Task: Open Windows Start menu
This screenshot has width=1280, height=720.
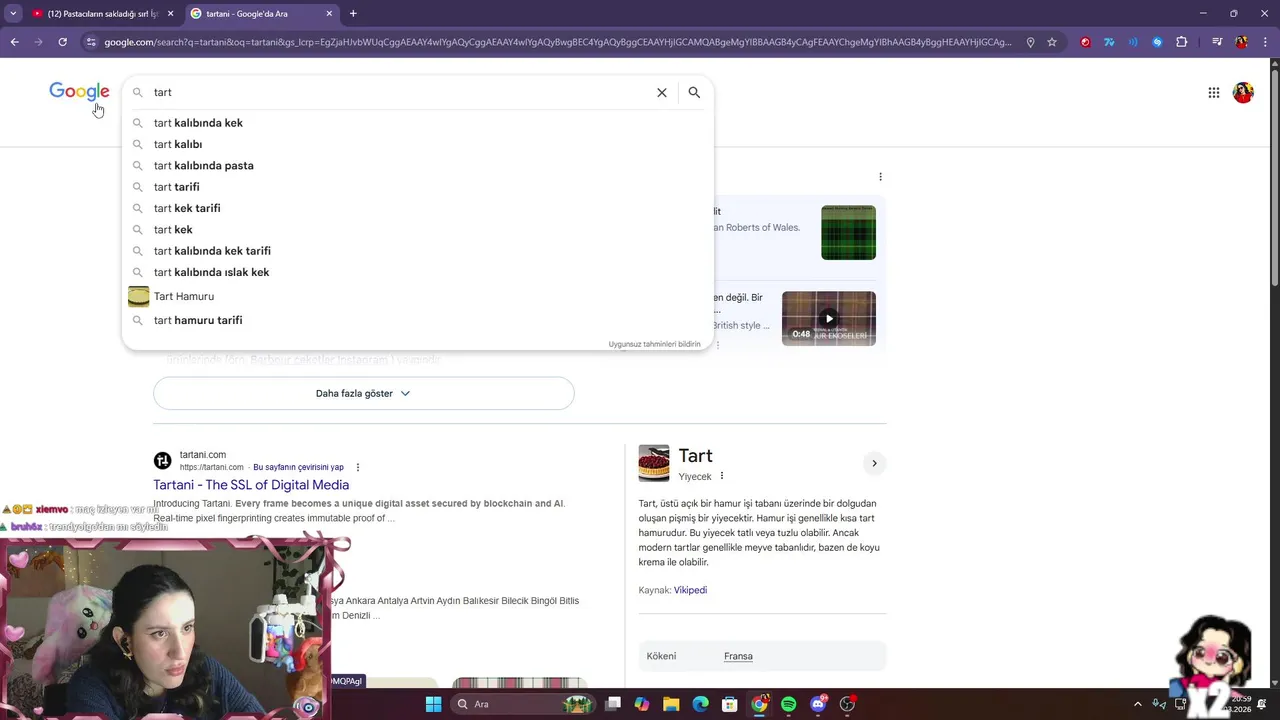Action: (433, 704)
